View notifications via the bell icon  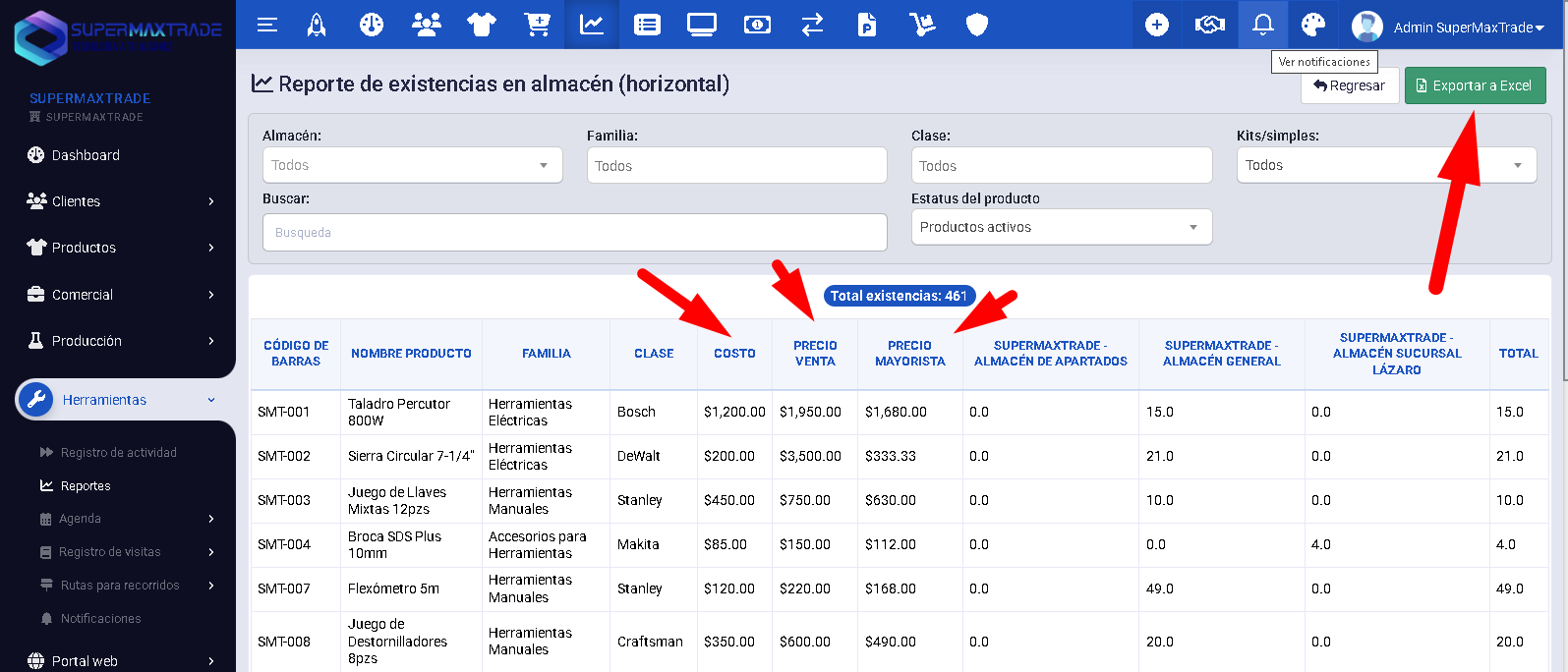(1263, 25)
